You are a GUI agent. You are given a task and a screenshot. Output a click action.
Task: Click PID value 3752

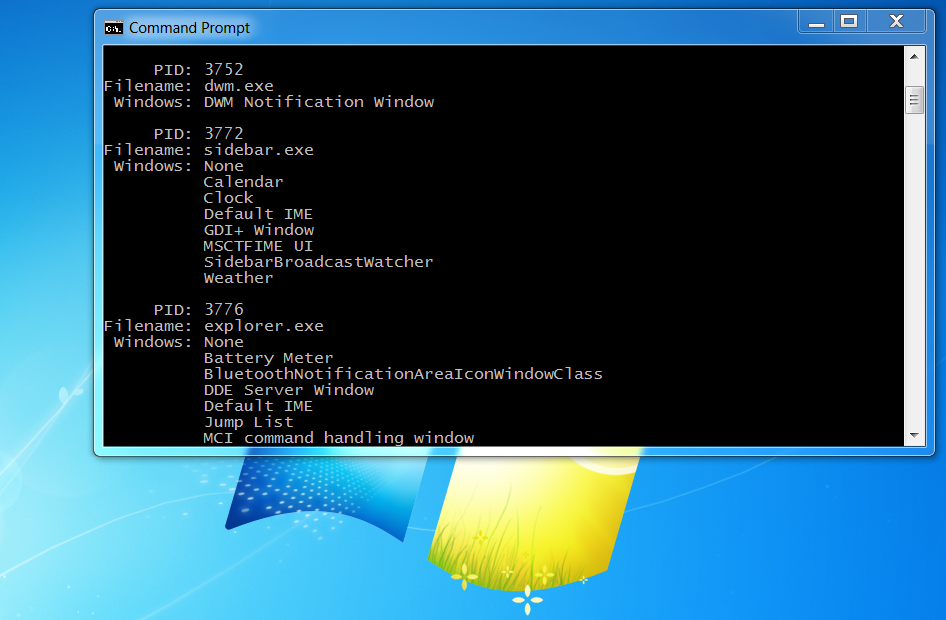[x=223, y=70]
